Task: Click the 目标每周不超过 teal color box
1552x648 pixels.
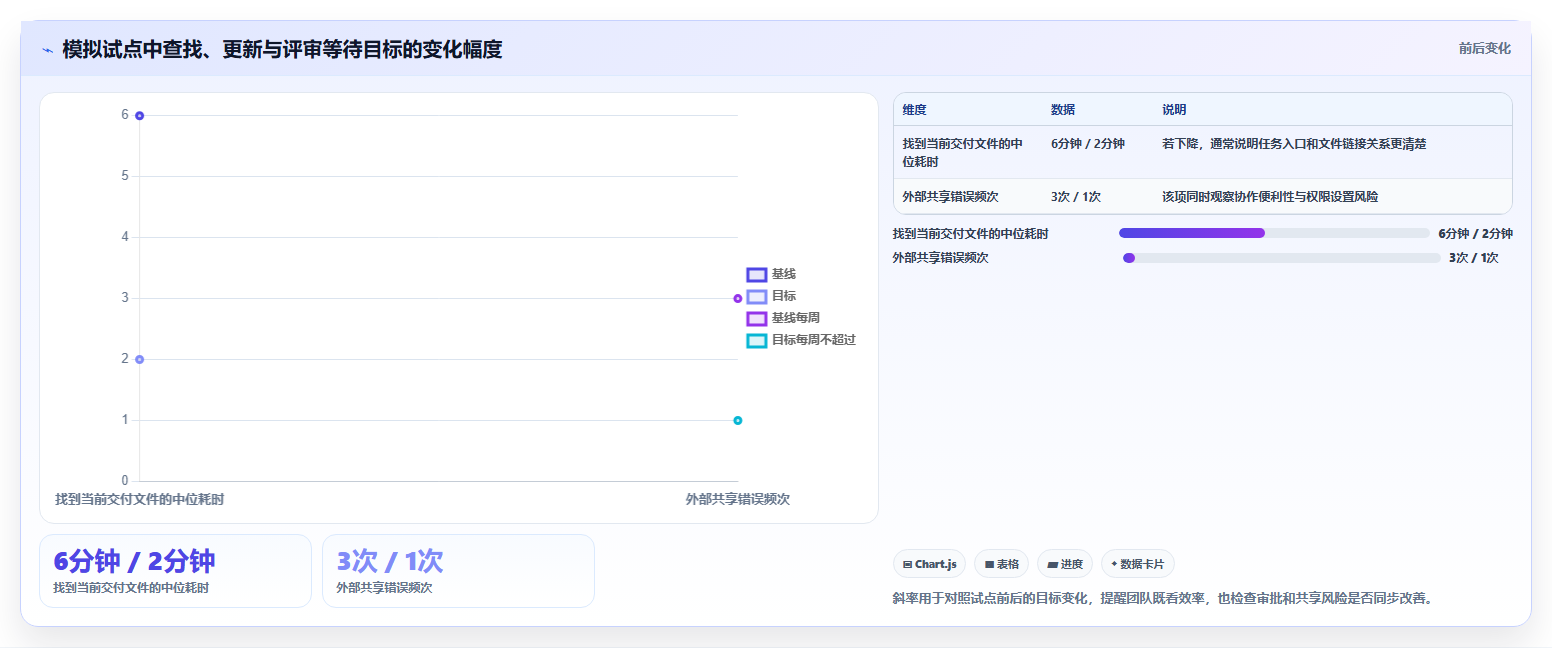Action: point(757,340)
